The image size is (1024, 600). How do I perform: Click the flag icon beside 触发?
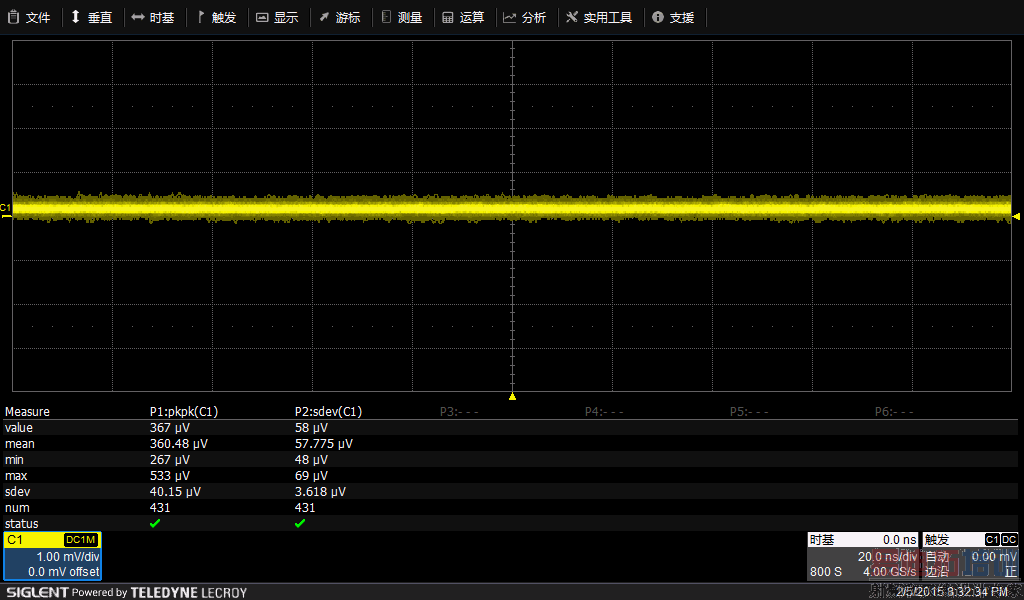(x=201, y=17)
